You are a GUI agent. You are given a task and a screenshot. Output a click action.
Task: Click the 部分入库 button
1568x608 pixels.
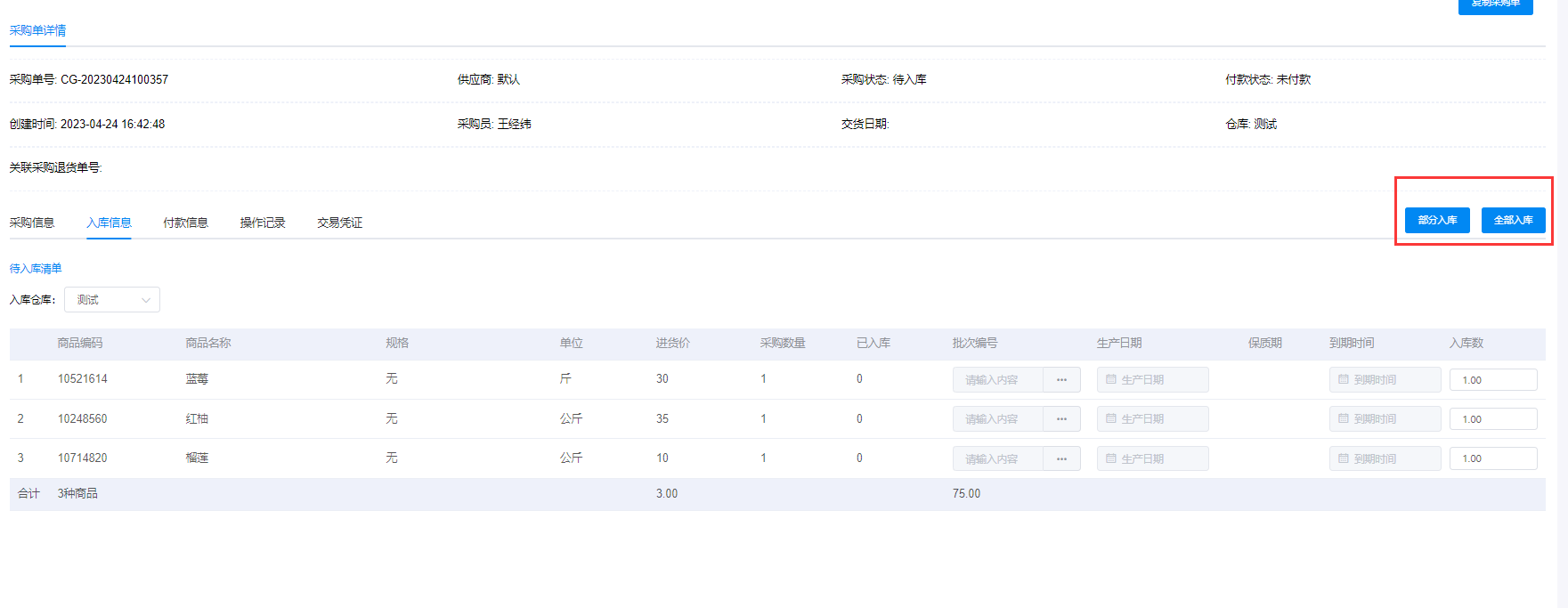tap(1437, 220)
